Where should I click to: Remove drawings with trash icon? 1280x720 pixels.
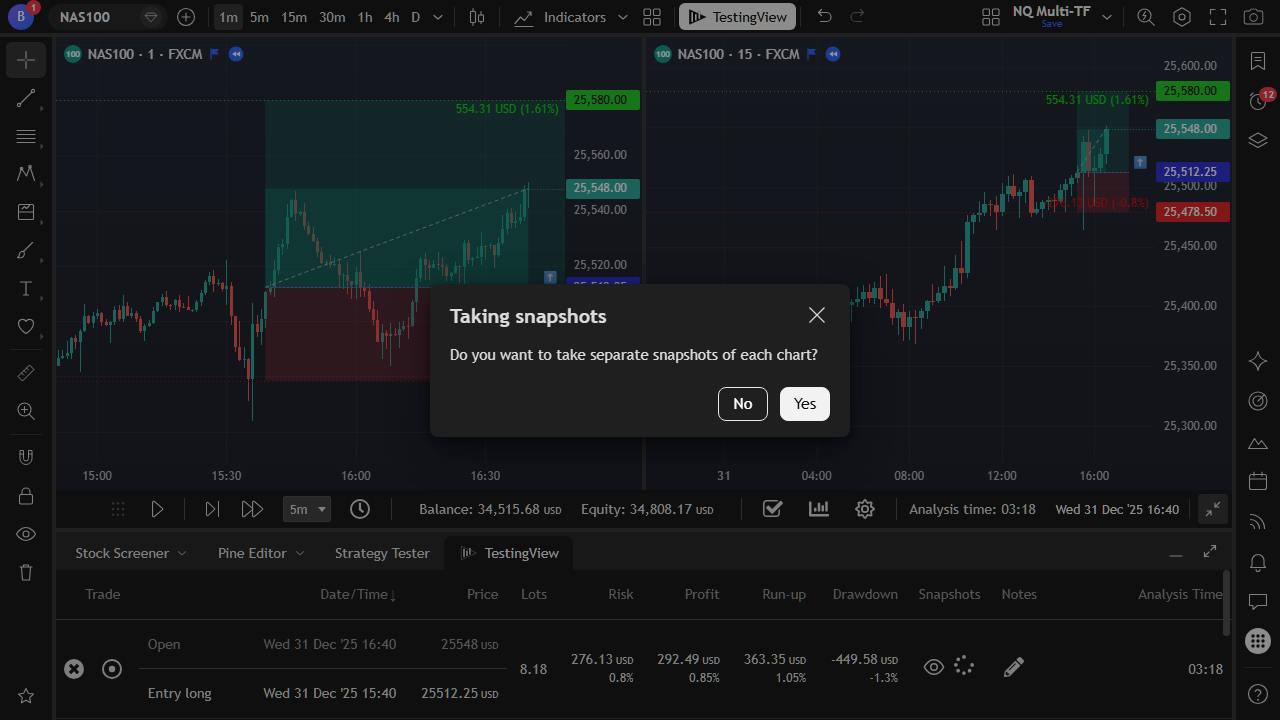26,572
